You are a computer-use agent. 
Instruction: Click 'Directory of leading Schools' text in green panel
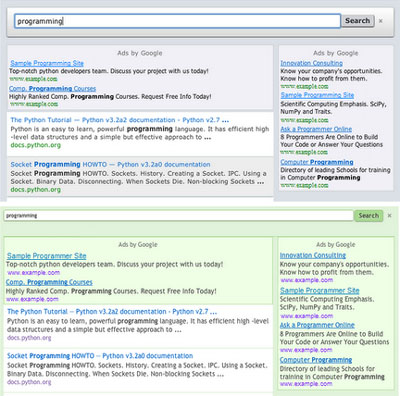pyautogui.click(x=332, y=373)
